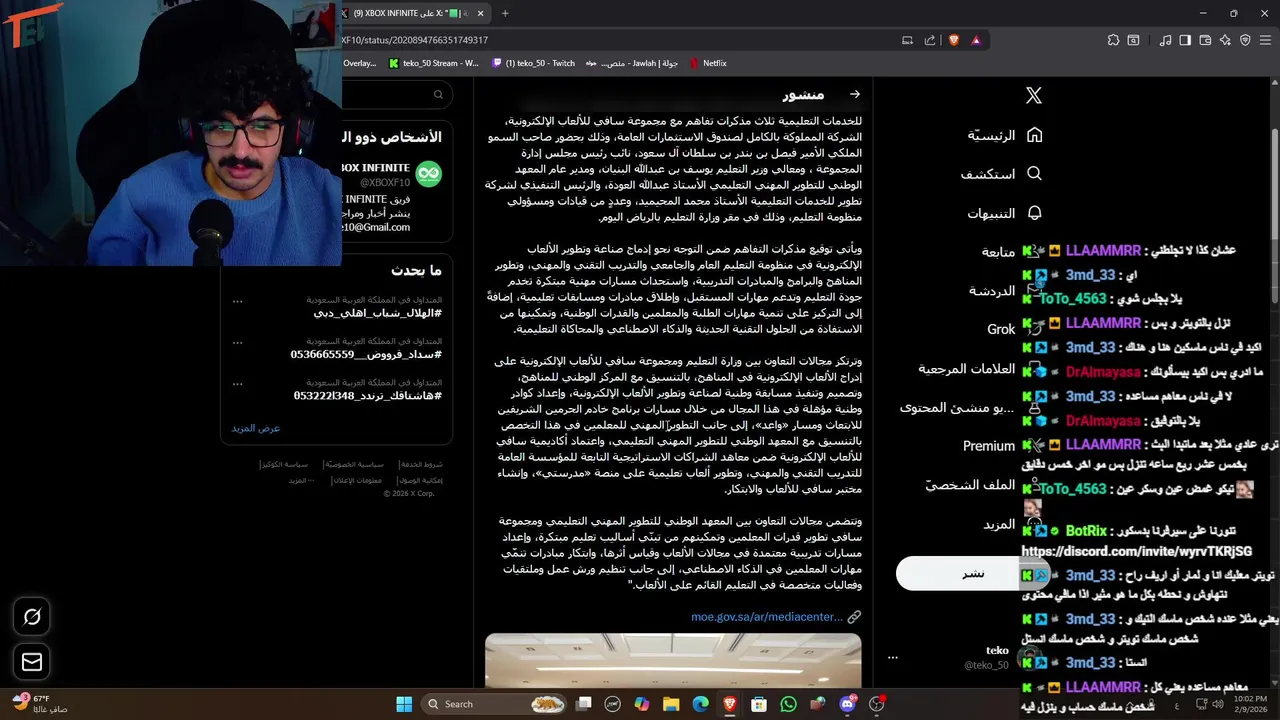Open options for the سداد_قرووض trend

click(237, 341)
